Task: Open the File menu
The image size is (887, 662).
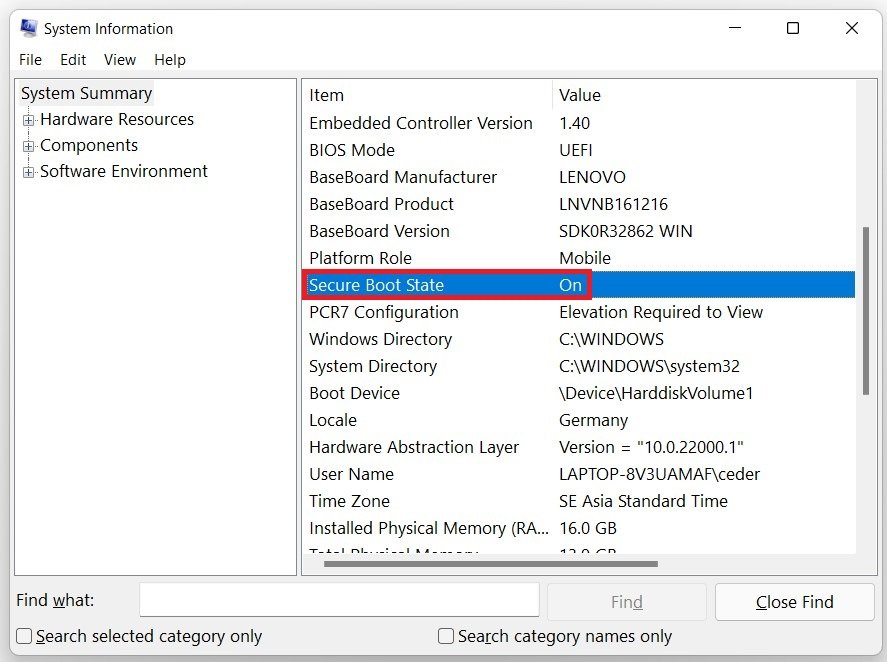Action: coord(31,60)
